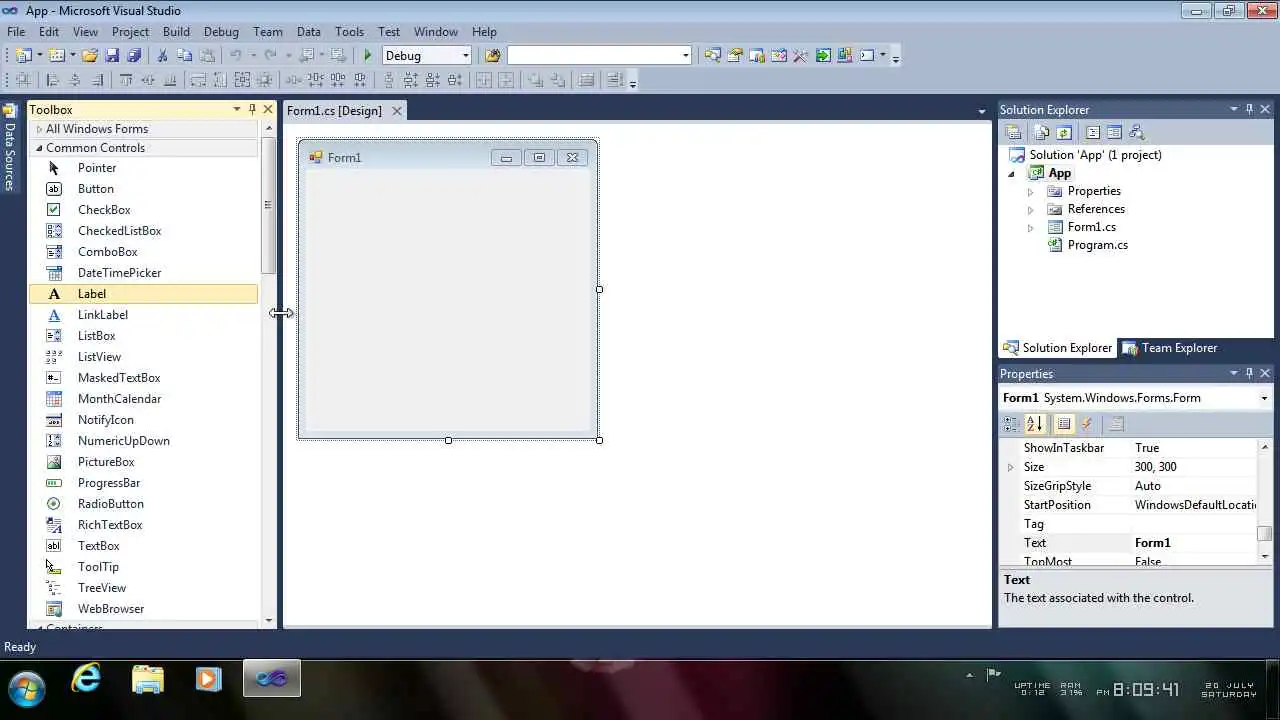The image size is (1280, 720).
Task: Click the New Project toolbar icon
Action: click(23, 55)
